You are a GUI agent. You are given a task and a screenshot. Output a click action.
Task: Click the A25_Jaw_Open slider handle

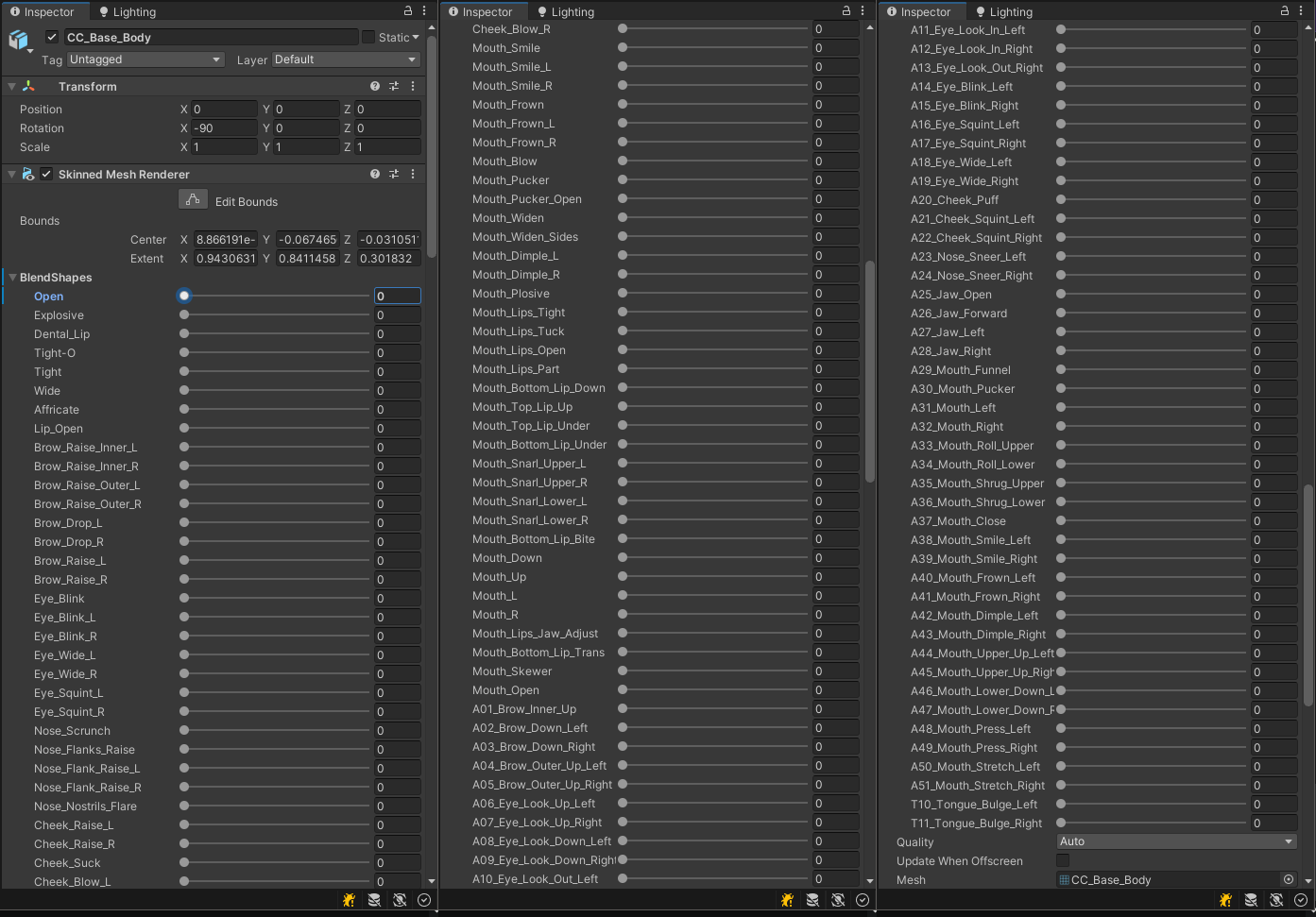[1061, 294]
